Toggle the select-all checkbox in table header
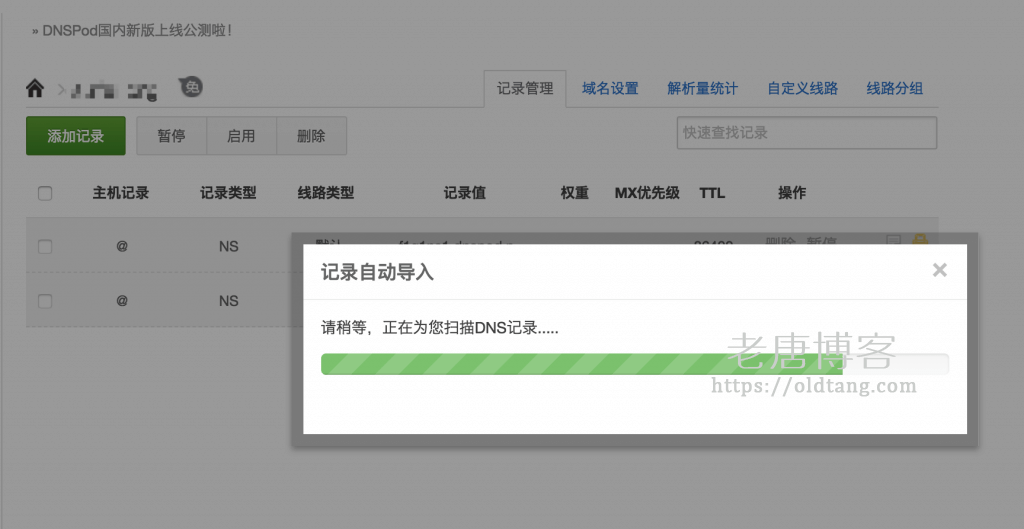Image resolution: width=1024 pixels, height=529 pixels. [45, 193]
